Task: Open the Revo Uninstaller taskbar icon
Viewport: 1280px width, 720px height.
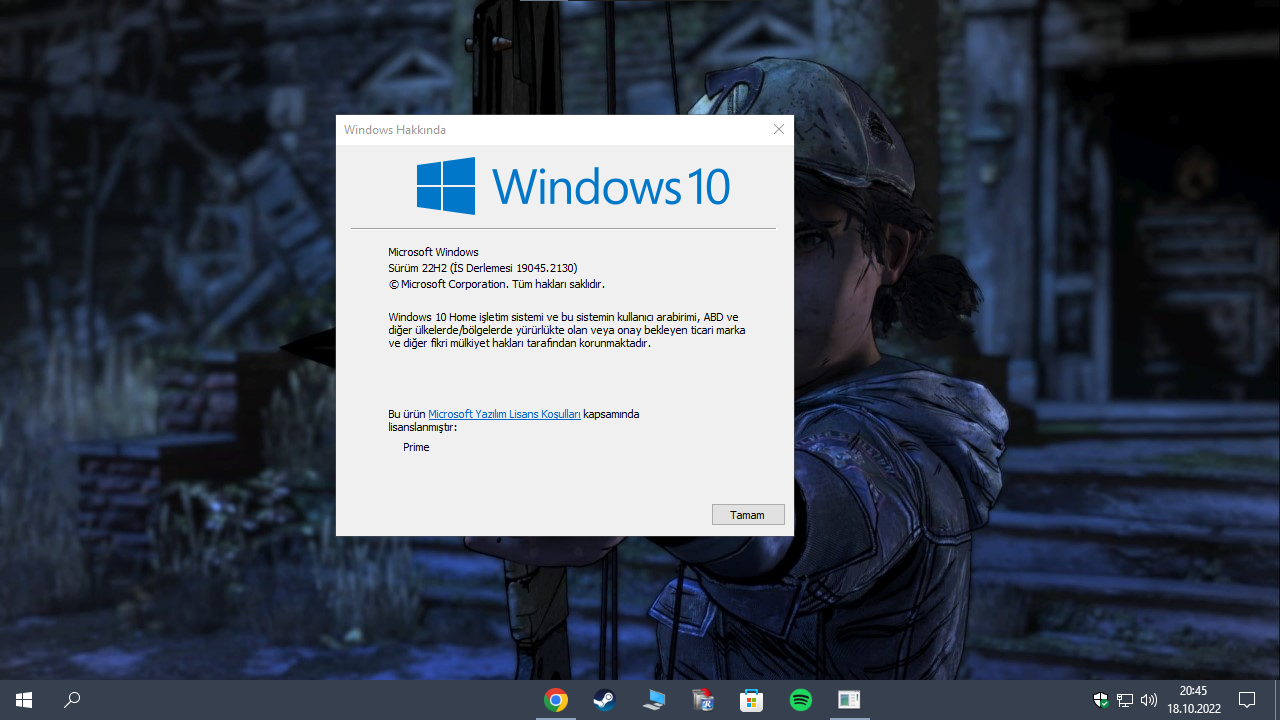Action: (x=703, y=700)
